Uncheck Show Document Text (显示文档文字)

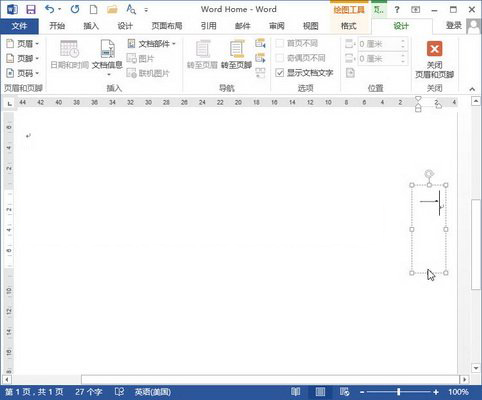[x=280, y=73]
